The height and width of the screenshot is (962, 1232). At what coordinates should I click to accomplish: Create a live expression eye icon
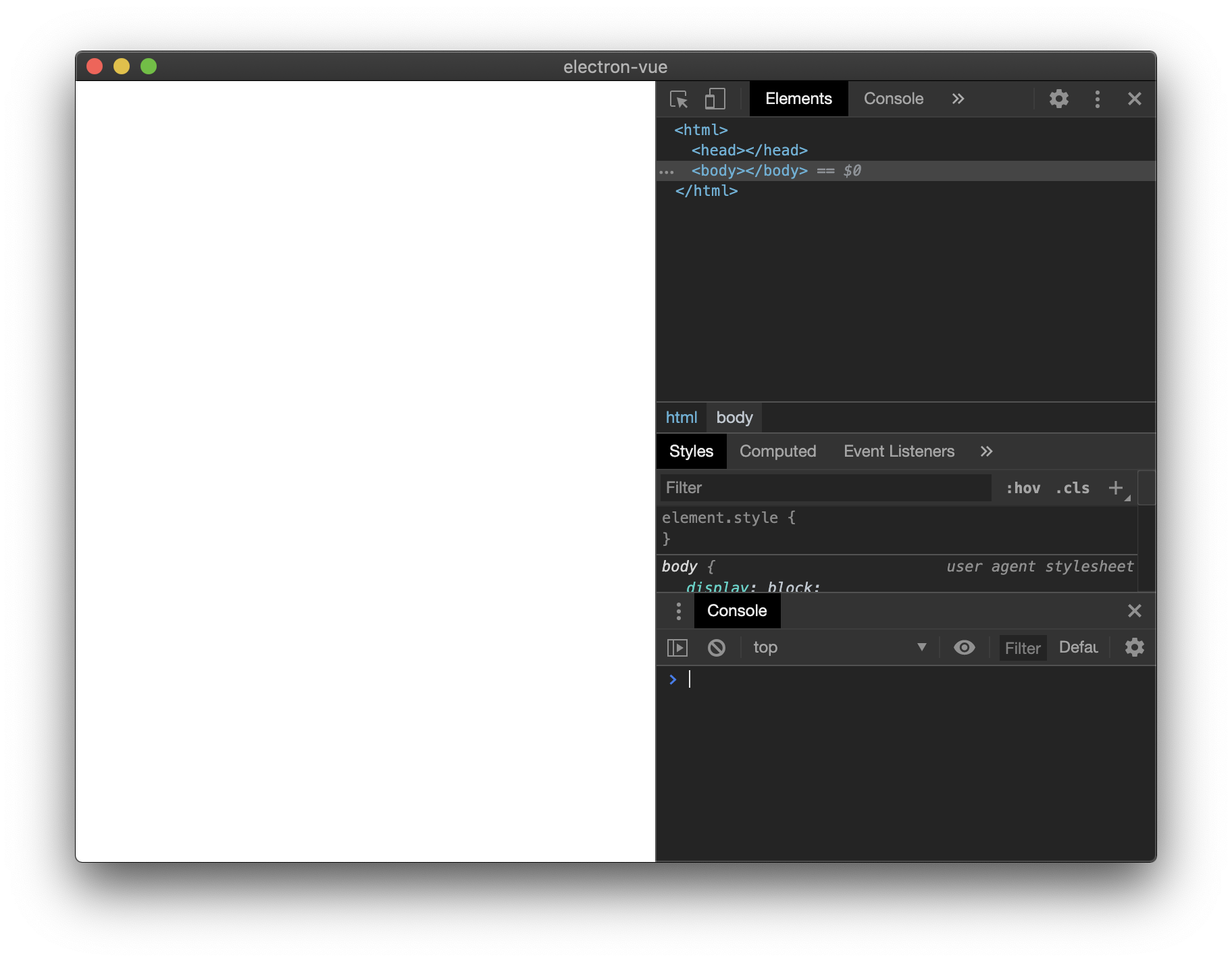click(964, 648)
